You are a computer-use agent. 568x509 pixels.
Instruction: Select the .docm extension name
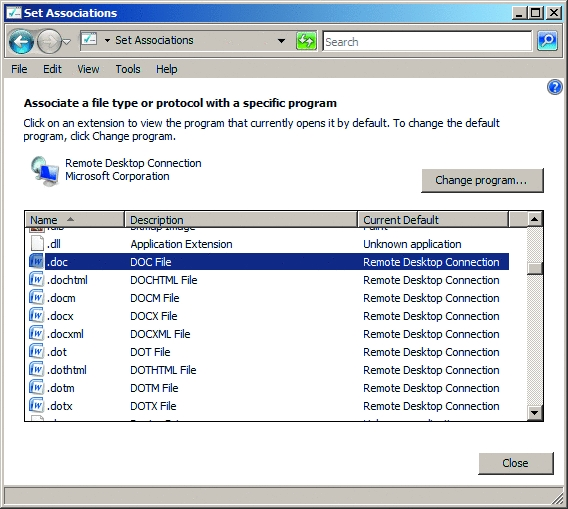coord(61,298)
